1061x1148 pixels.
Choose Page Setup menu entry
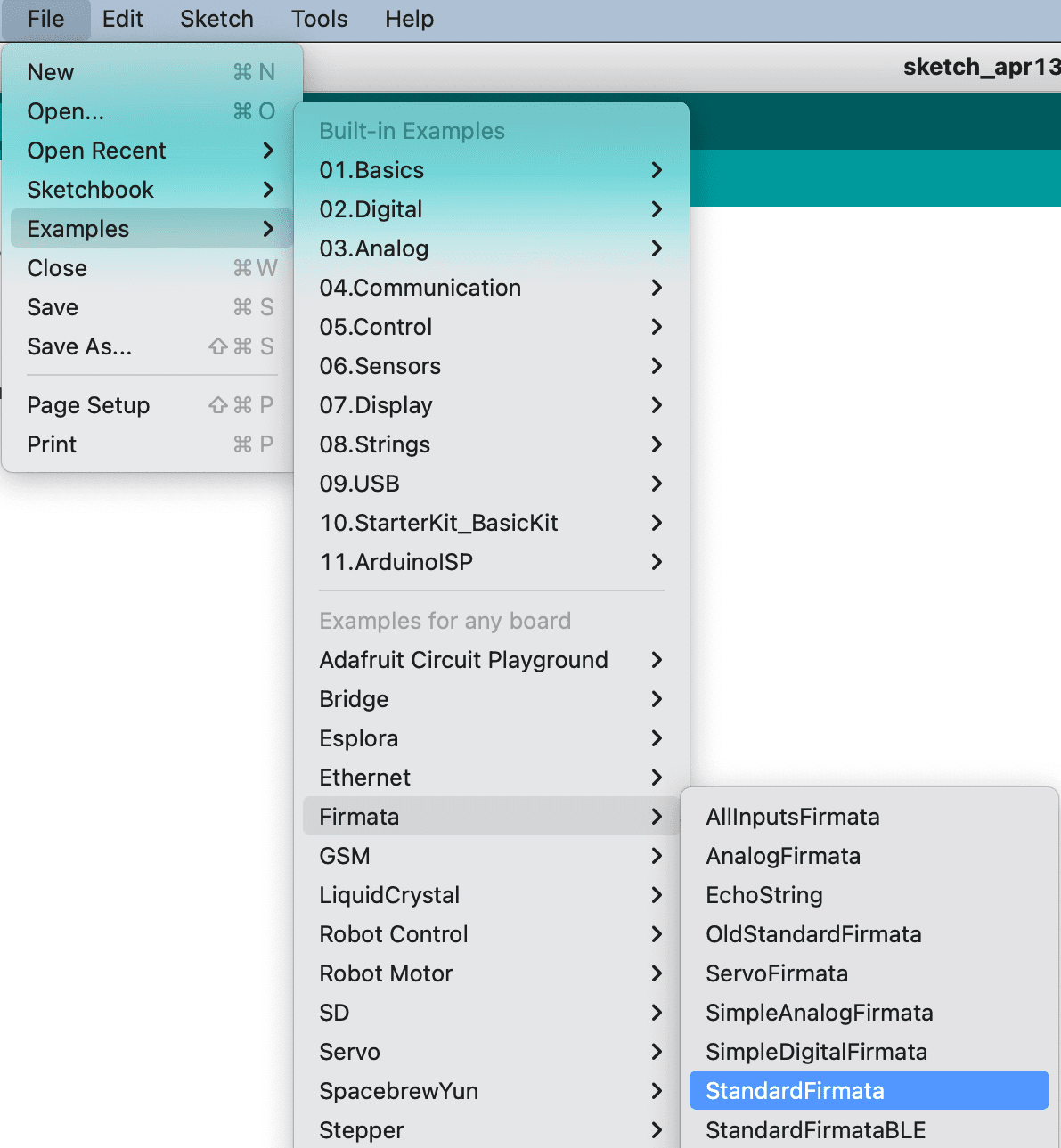151,405
